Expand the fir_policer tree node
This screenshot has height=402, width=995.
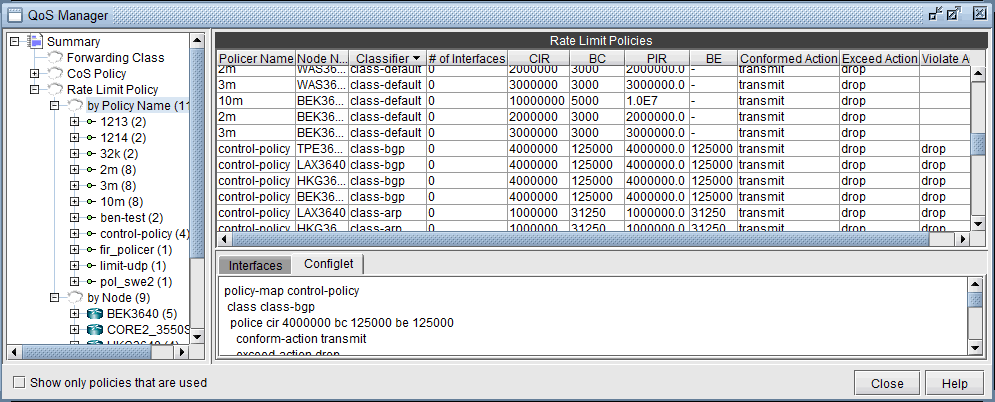pos(74,250)
